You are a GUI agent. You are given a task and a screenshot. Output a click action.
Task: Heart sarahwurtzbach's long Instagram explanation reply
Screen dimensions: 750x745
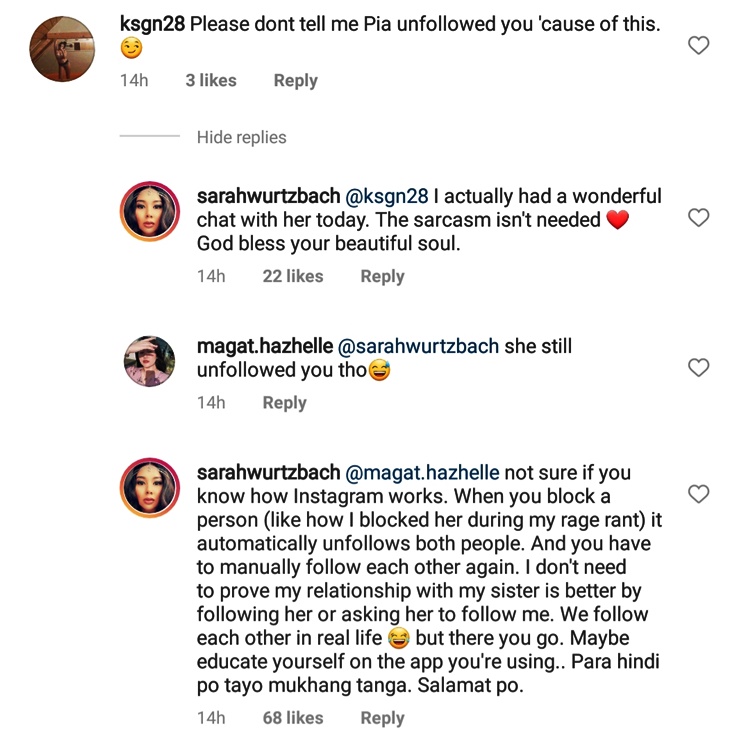[700, 494]
